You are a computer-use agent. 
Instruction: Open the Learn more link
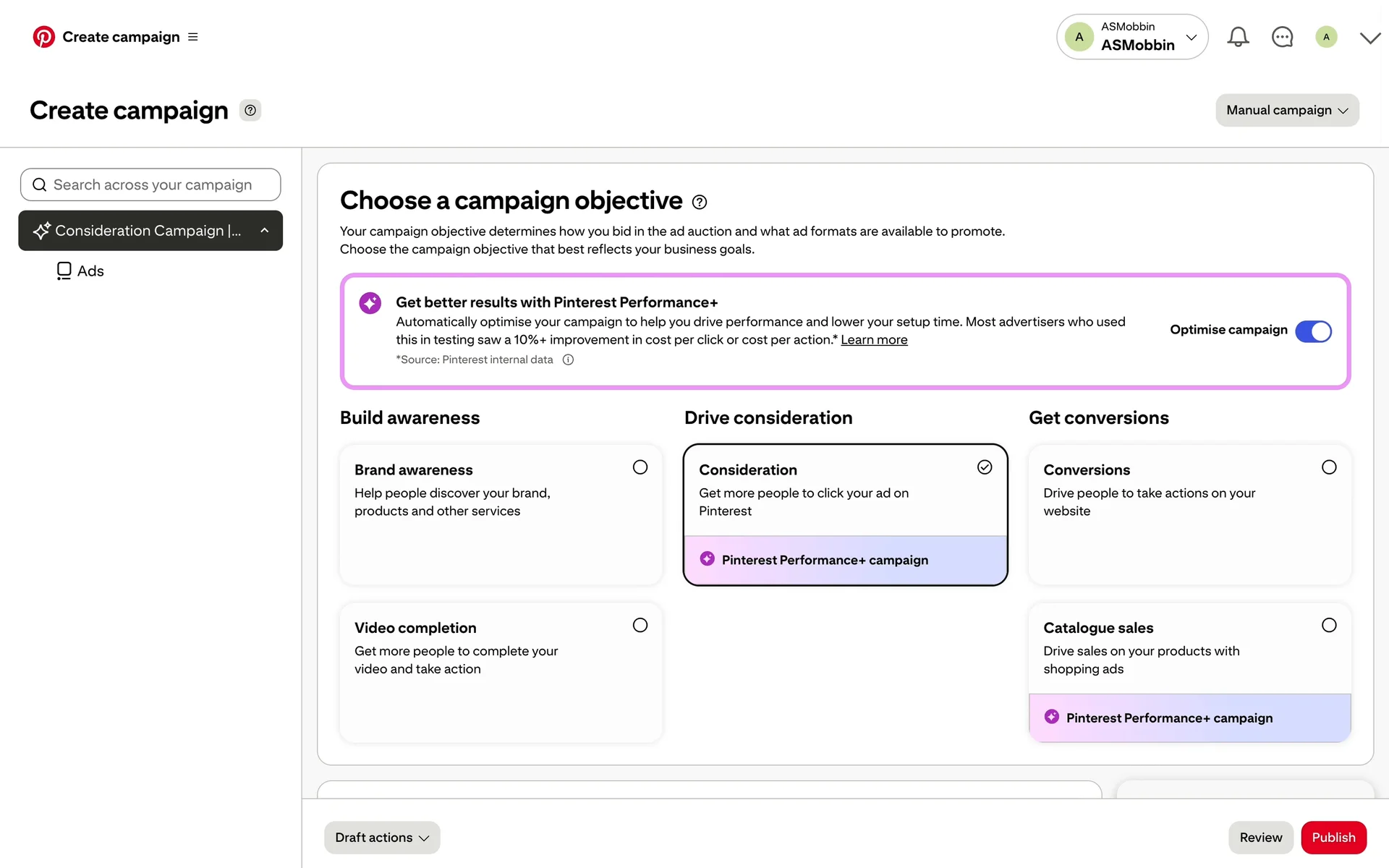click(x=874, y=340)
